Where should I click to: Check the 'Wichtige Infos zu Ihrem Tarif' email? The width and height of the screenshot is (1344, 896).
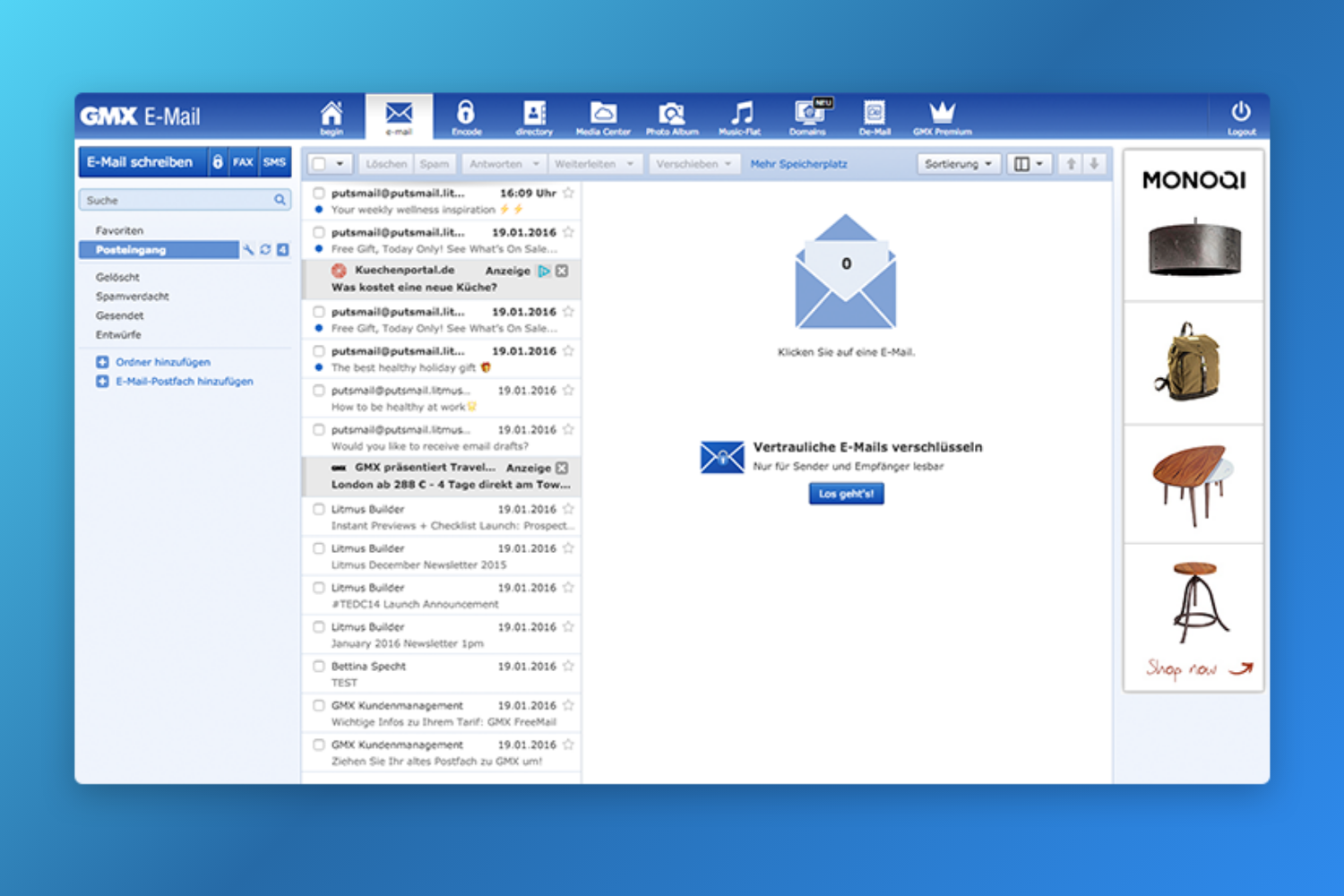(x=318, y=706)
